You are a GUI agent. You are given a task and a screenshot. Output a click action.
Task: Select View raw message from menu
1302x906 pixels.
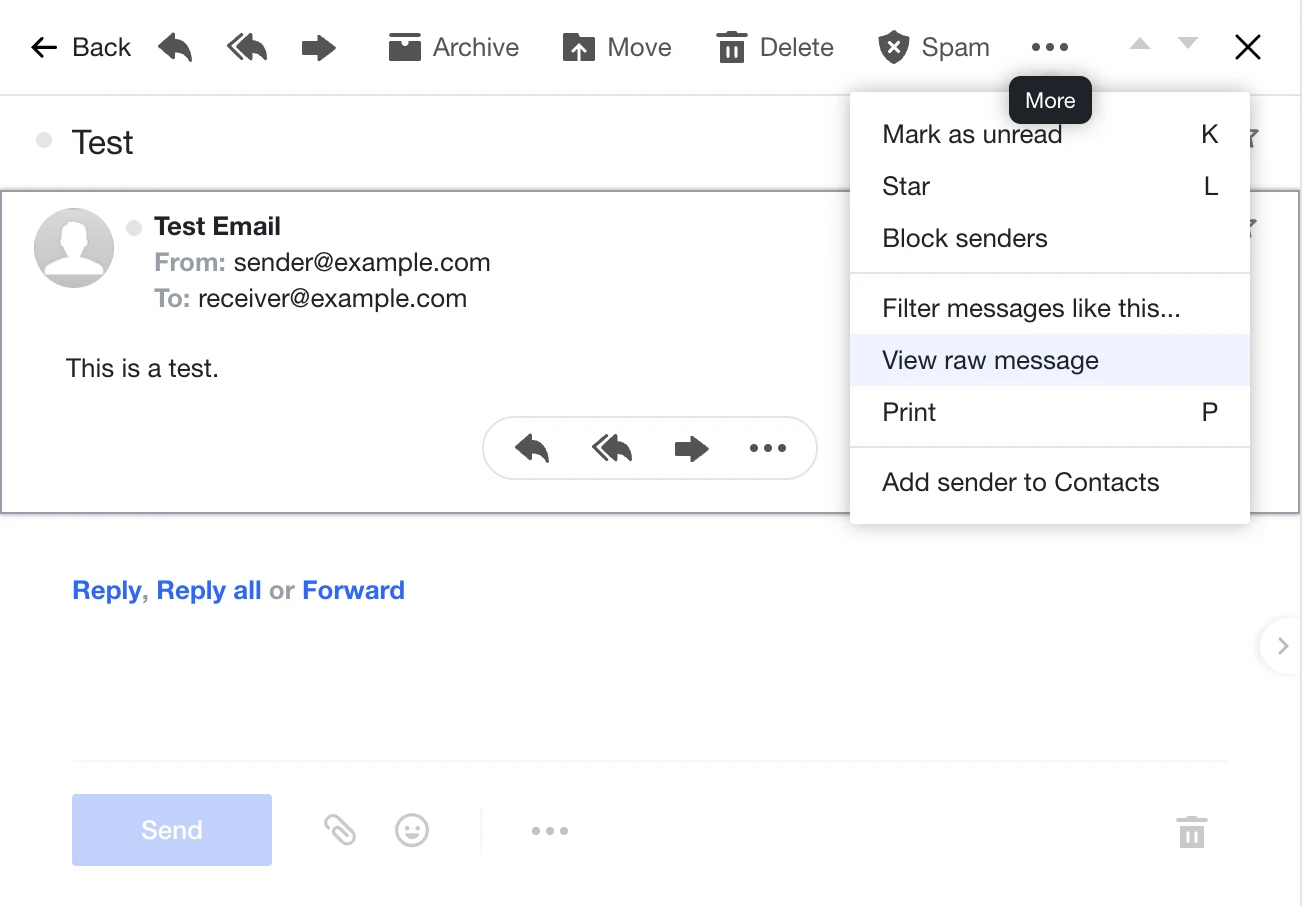point(990,360)
